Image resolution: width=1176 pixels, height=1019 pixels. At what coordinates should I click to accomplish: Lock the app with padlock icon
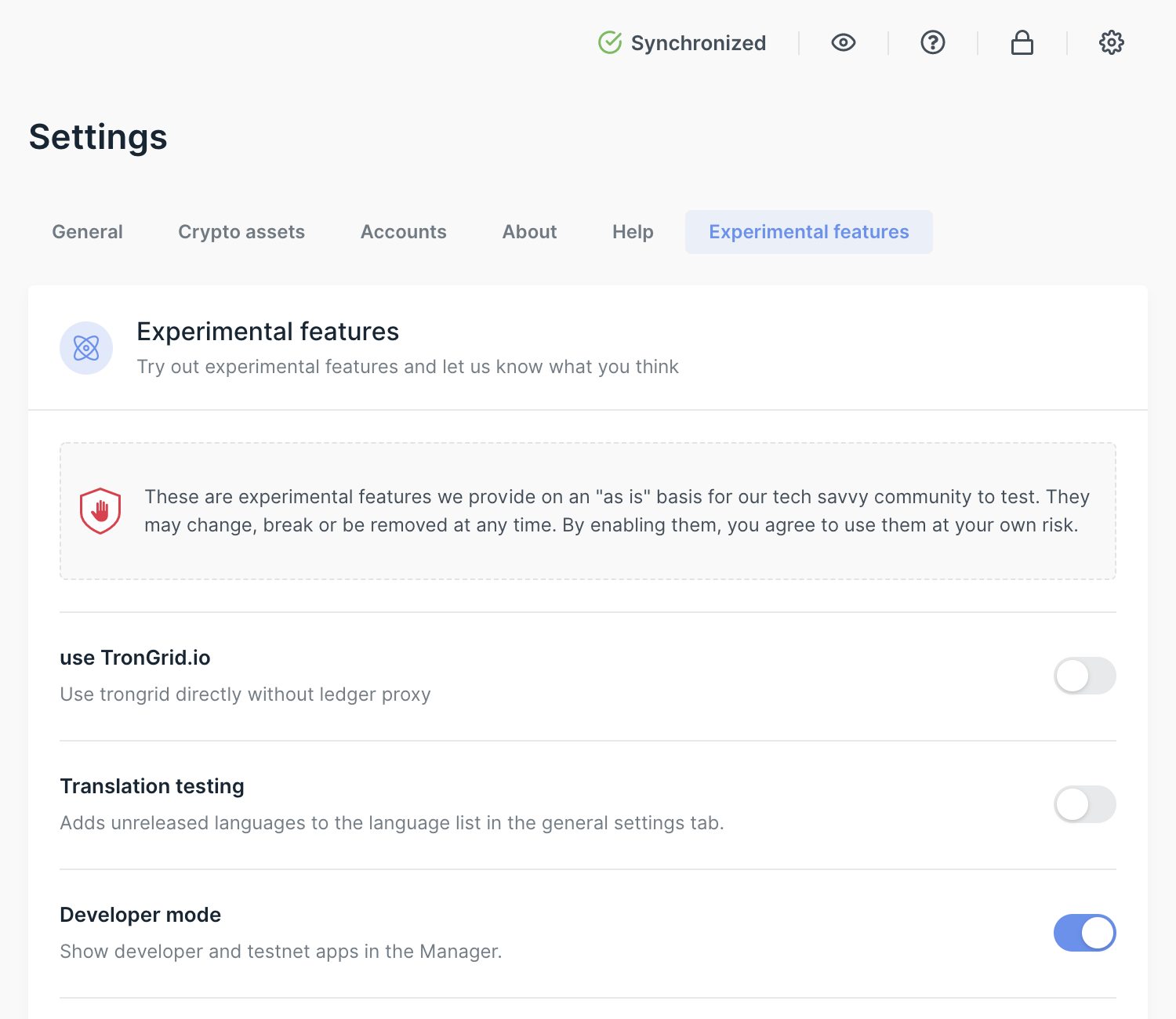click(1022, 42)
